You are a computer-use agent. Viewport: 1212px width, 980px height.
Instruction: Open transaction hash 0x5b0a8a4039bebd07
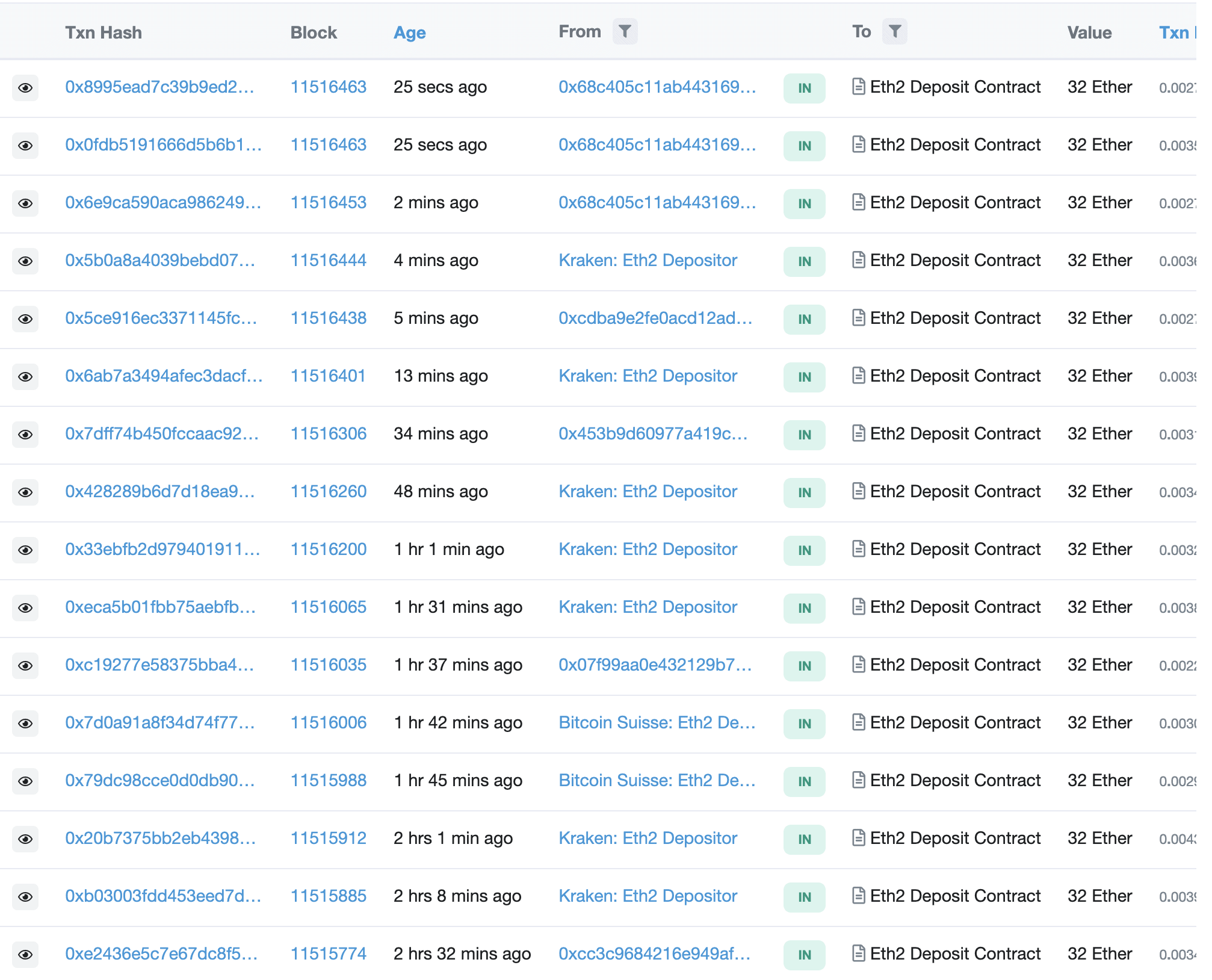pyautogui.click(x=160, y=261)
